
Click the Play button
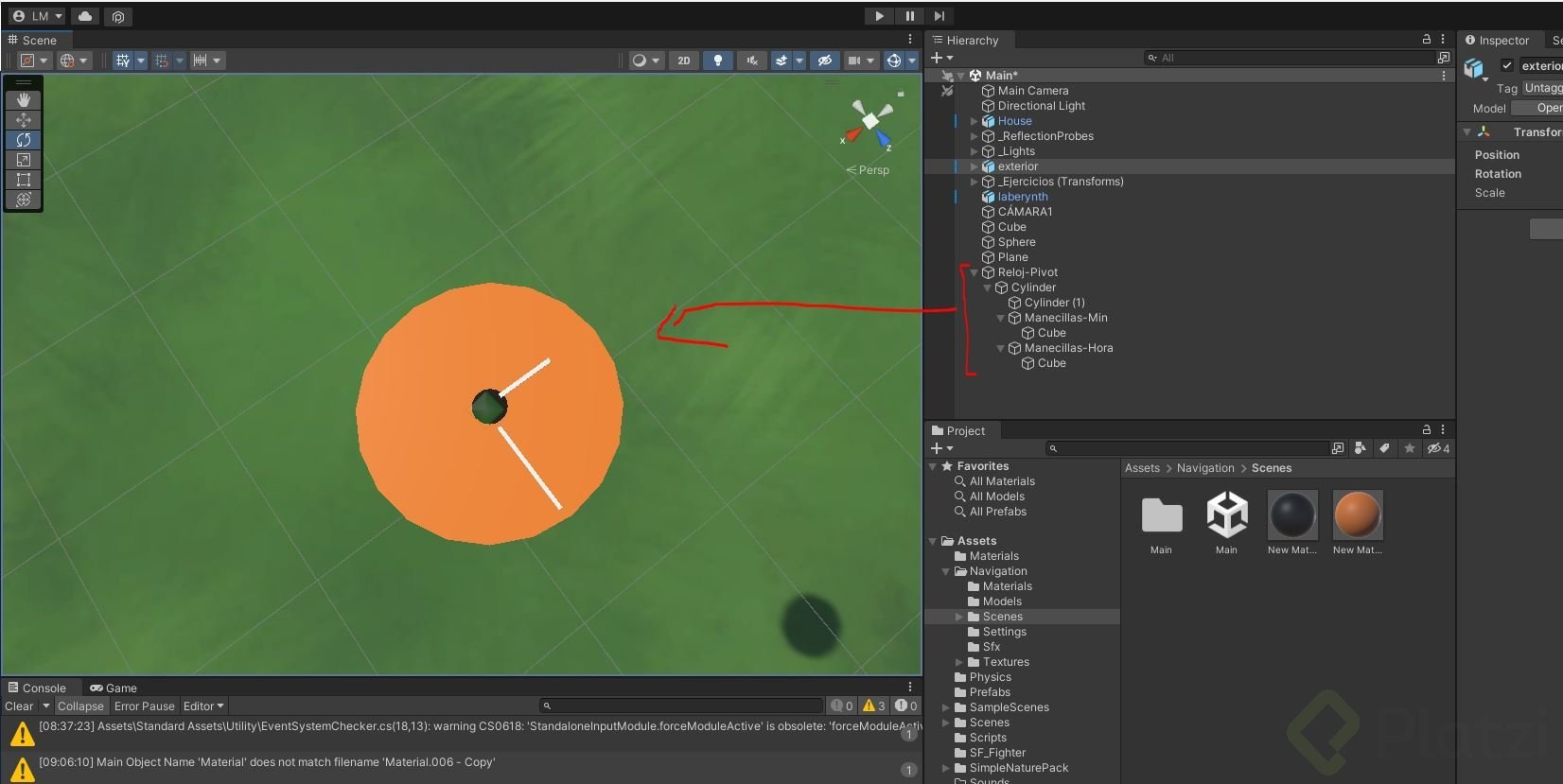tap(879, 16)
